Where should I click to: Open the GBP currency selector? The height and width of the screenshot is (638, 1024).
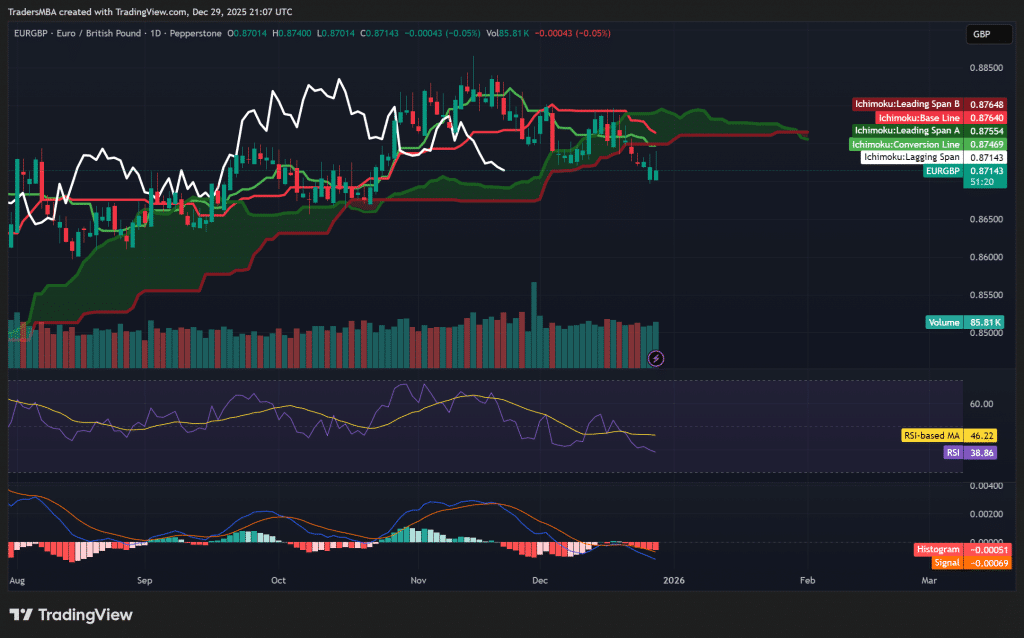coord(986,33)
